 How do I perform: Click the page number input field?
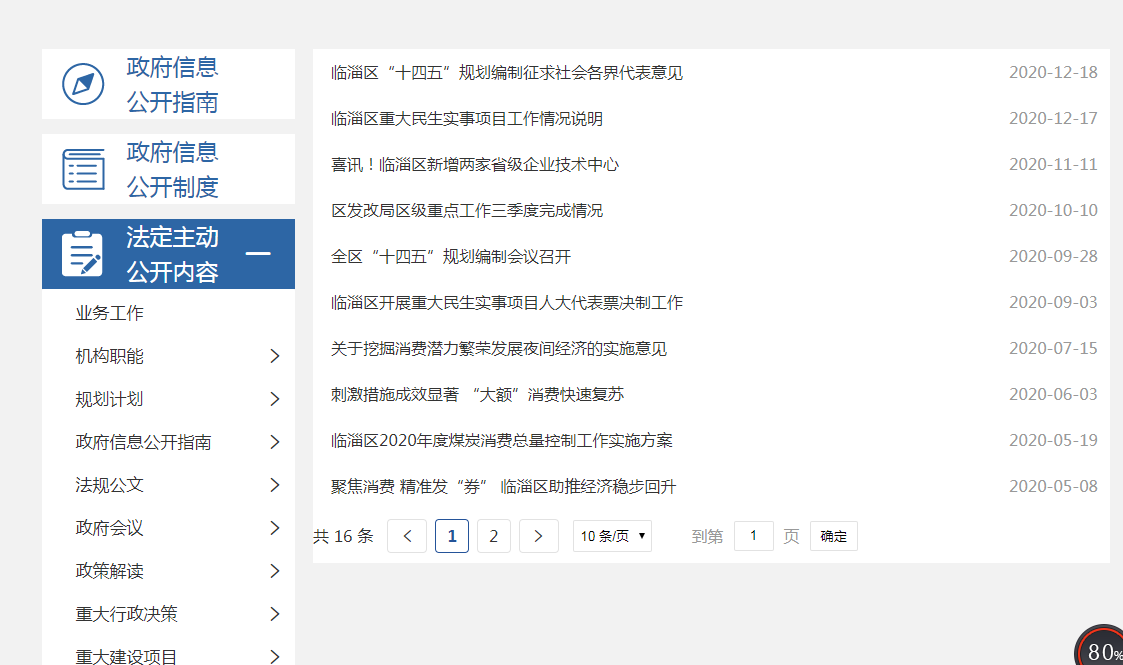coord(753,536)
